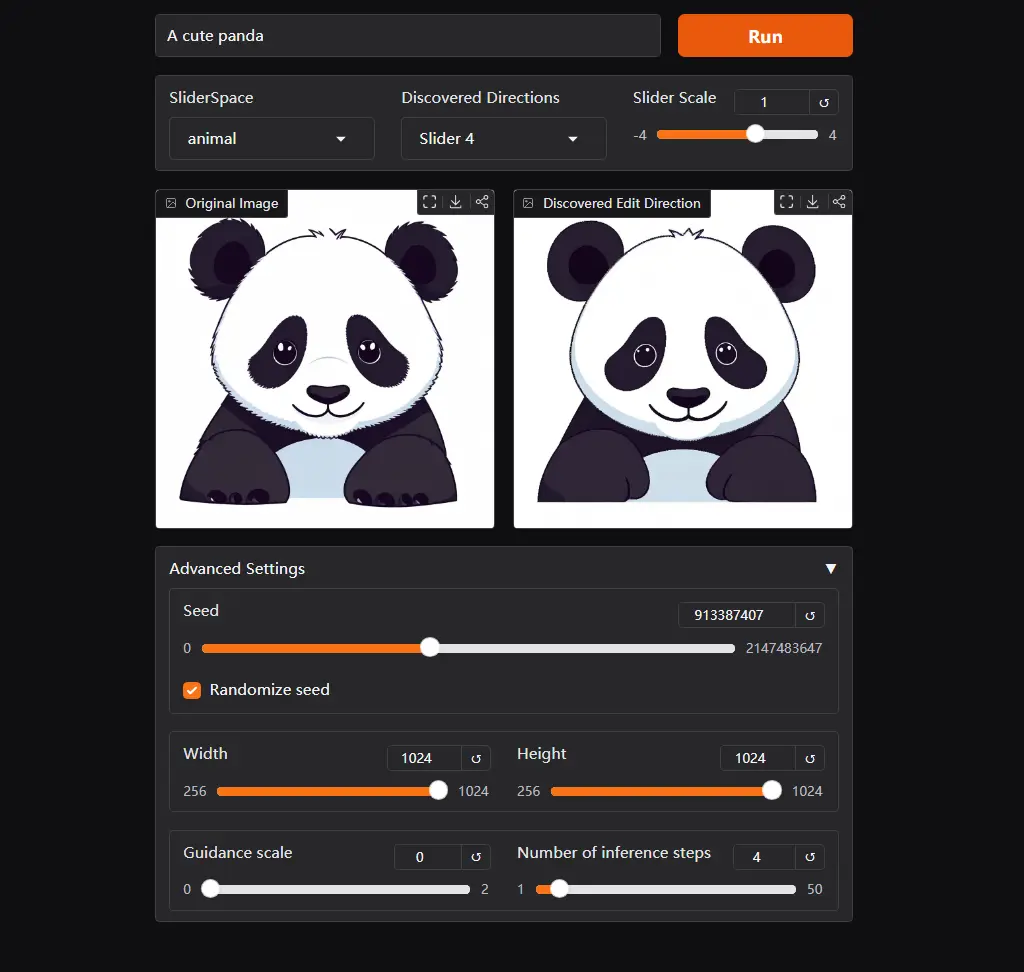
Task: Click the Height number field
Action: point(758,758)
